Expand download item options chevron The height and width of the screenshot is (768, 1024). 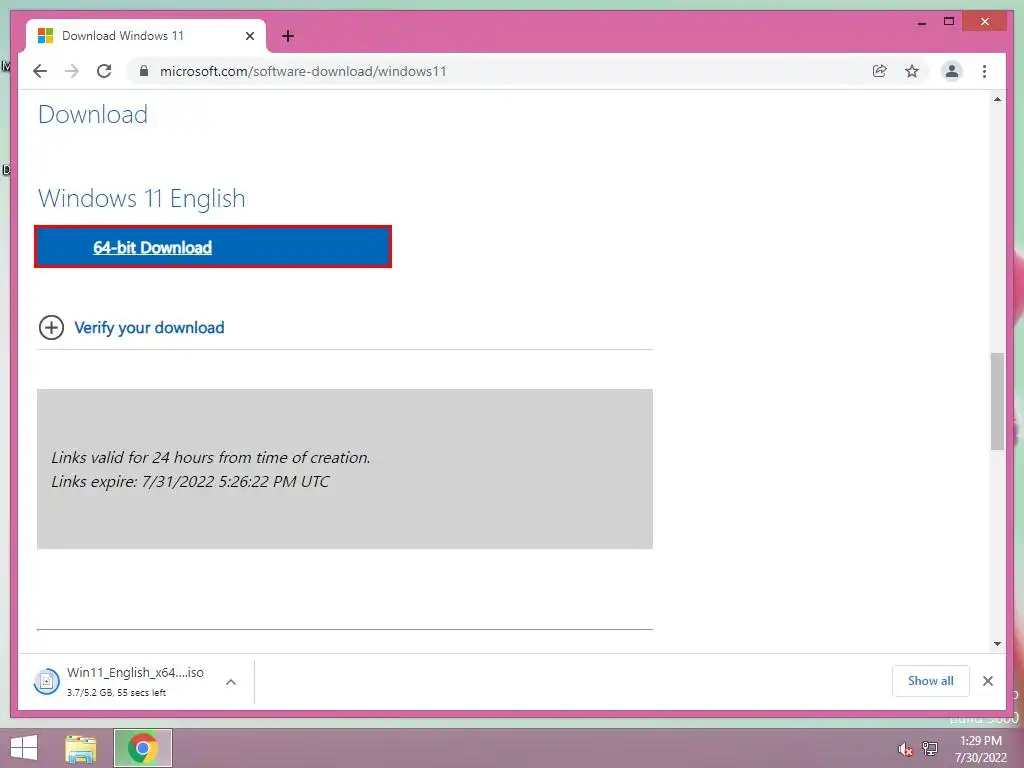point(231,682)
